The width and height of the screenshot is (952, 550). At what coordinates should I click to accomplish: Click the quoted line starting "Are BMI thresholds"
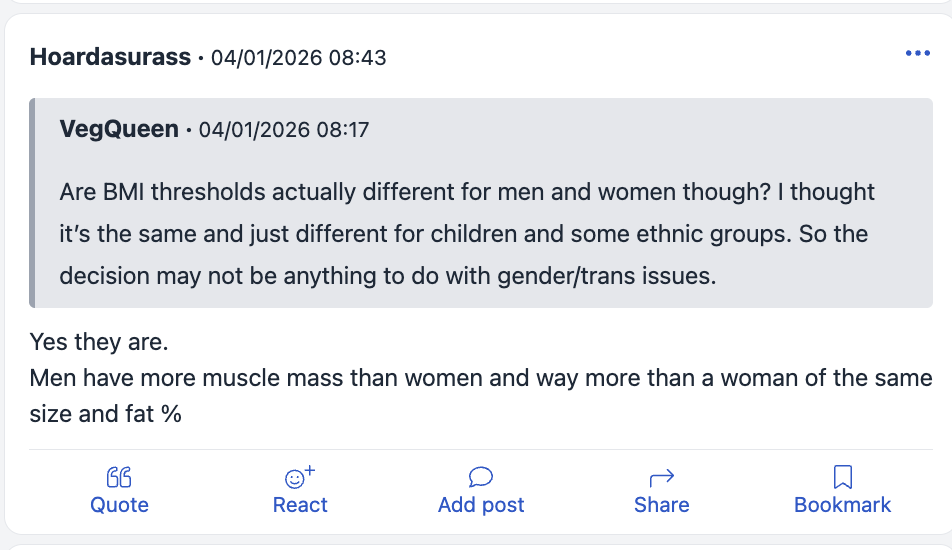467,191
